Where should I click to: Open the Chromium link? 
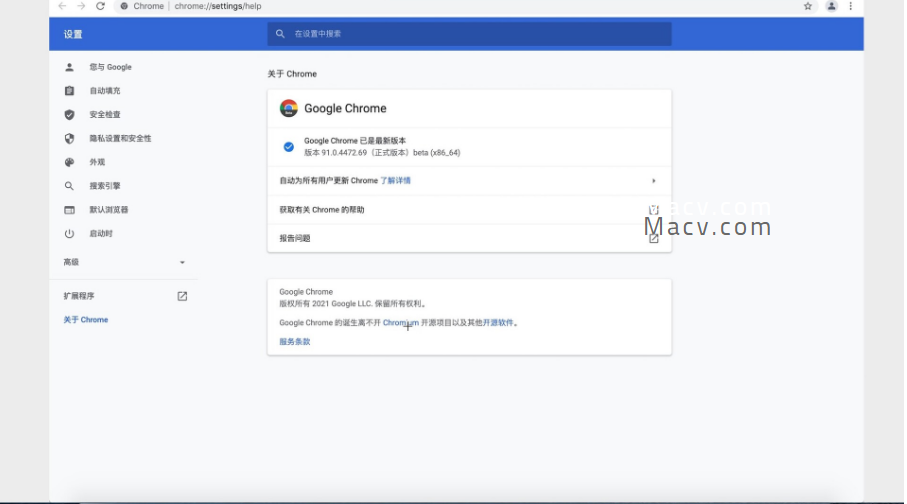point(401,322)
